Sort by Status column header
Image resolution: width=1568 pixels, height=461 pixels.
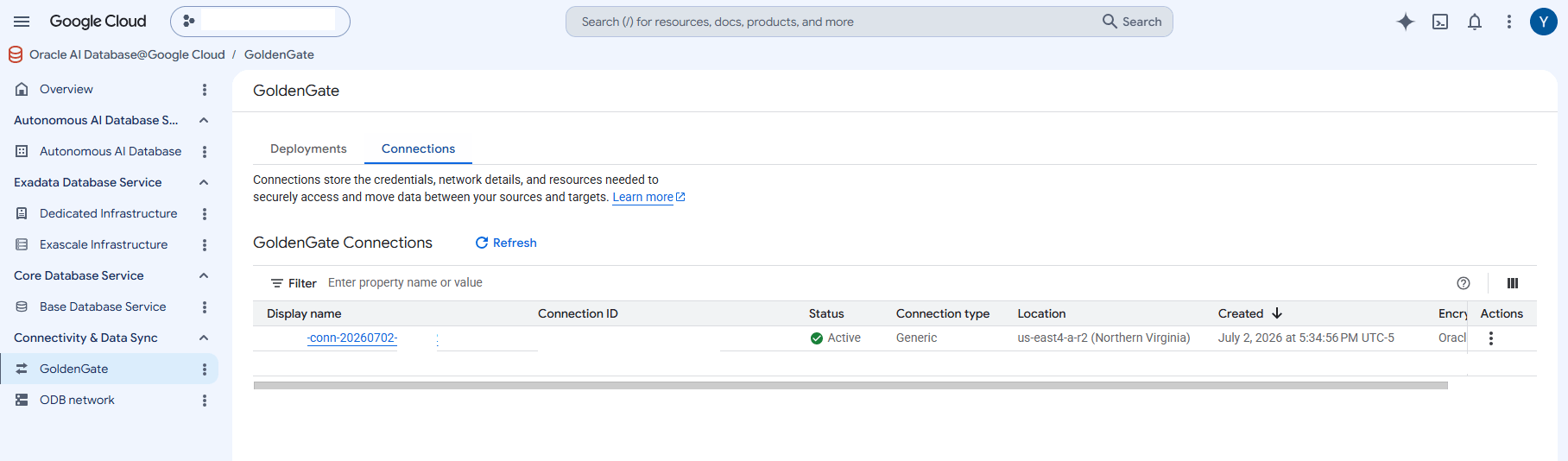pos(826,313)
